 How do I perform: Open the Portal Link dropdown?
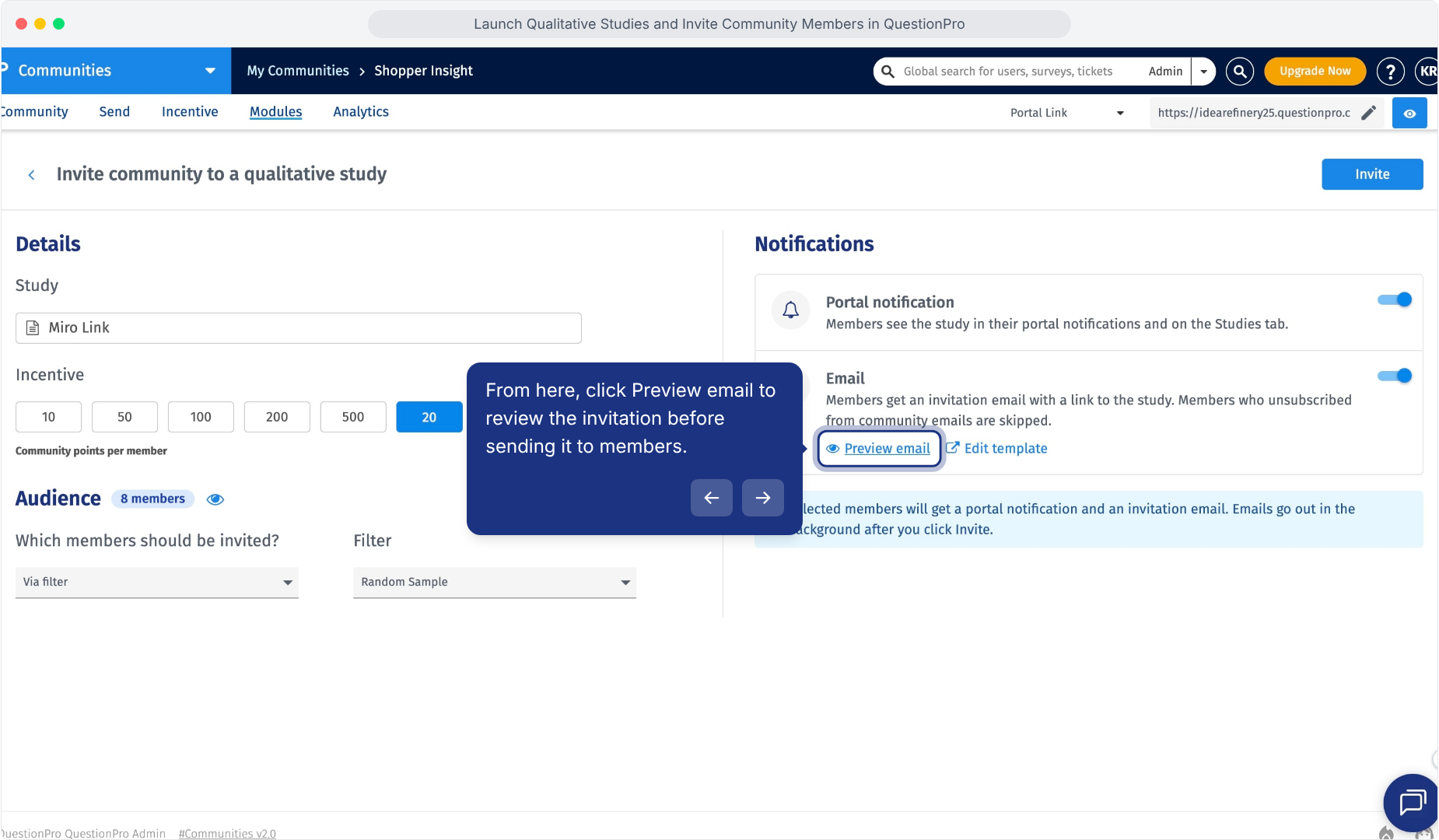point(1066,113)
